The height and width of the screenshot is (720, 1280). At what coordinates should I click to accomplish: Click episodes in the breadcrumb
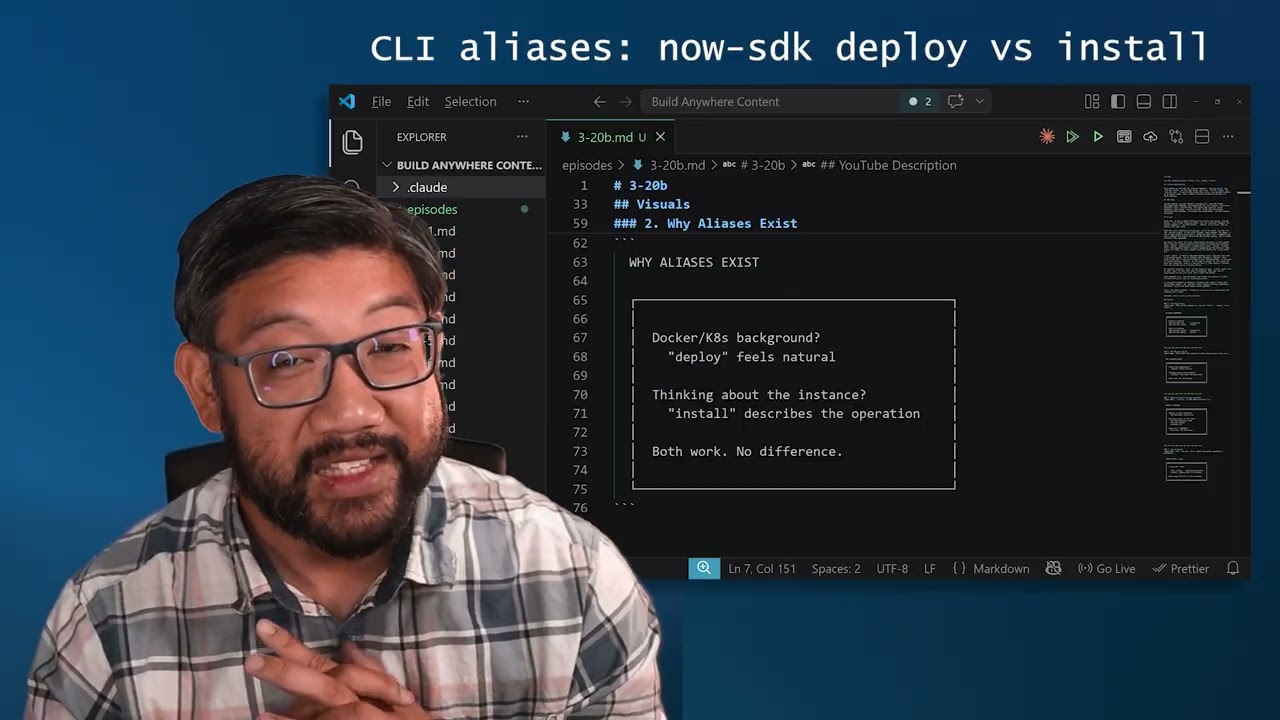[x=587, y=165]
